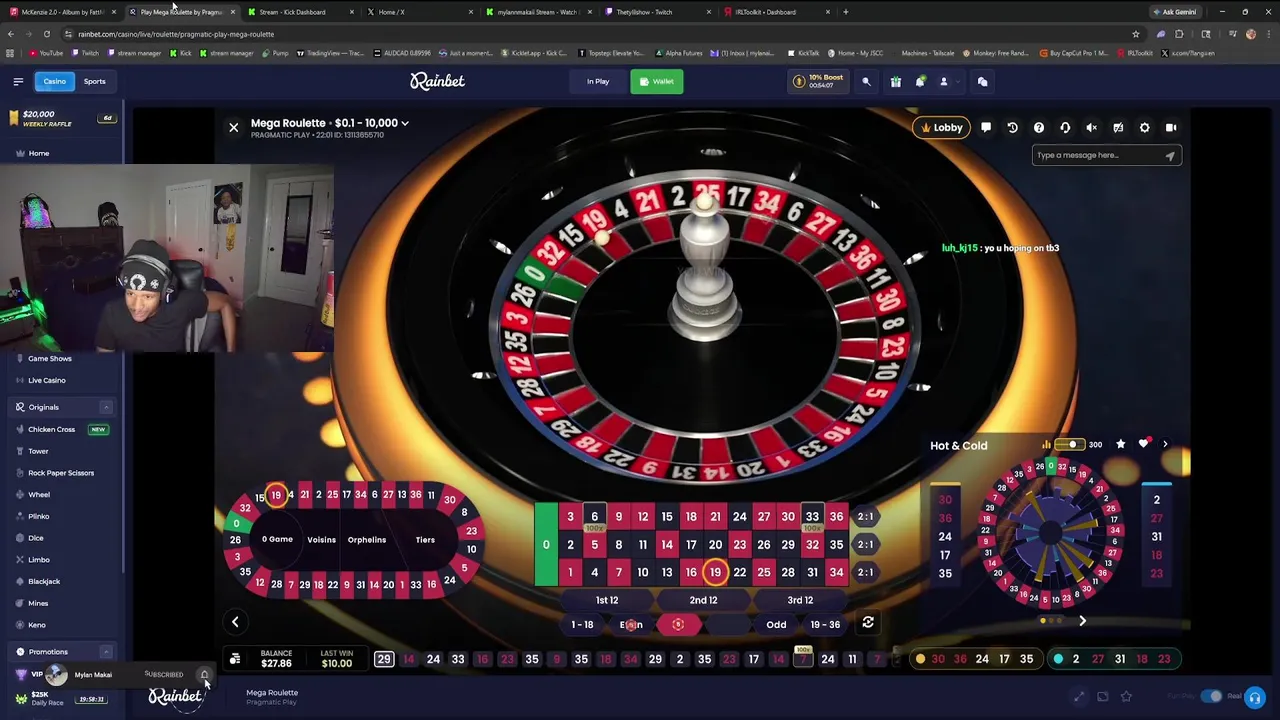
Task: Open the site chat bubbles icon
Action: click(x=982, y=82)
